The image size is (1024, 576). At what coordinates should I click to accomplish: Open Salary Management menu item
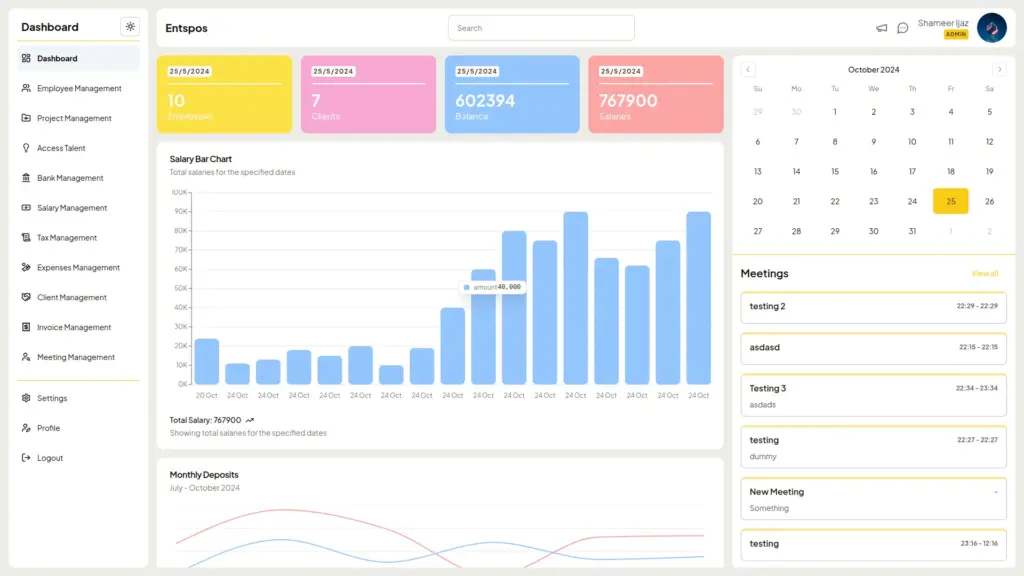[71, 208]
